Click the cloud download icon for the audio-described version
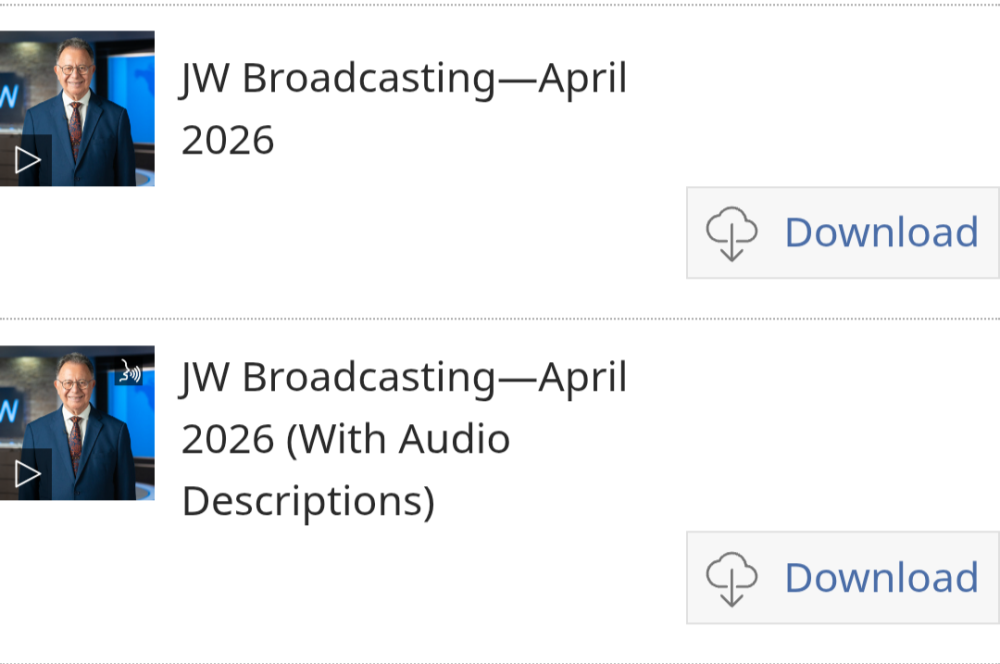1000x664 pixels. pyautogui.click(x=733, y=577)
